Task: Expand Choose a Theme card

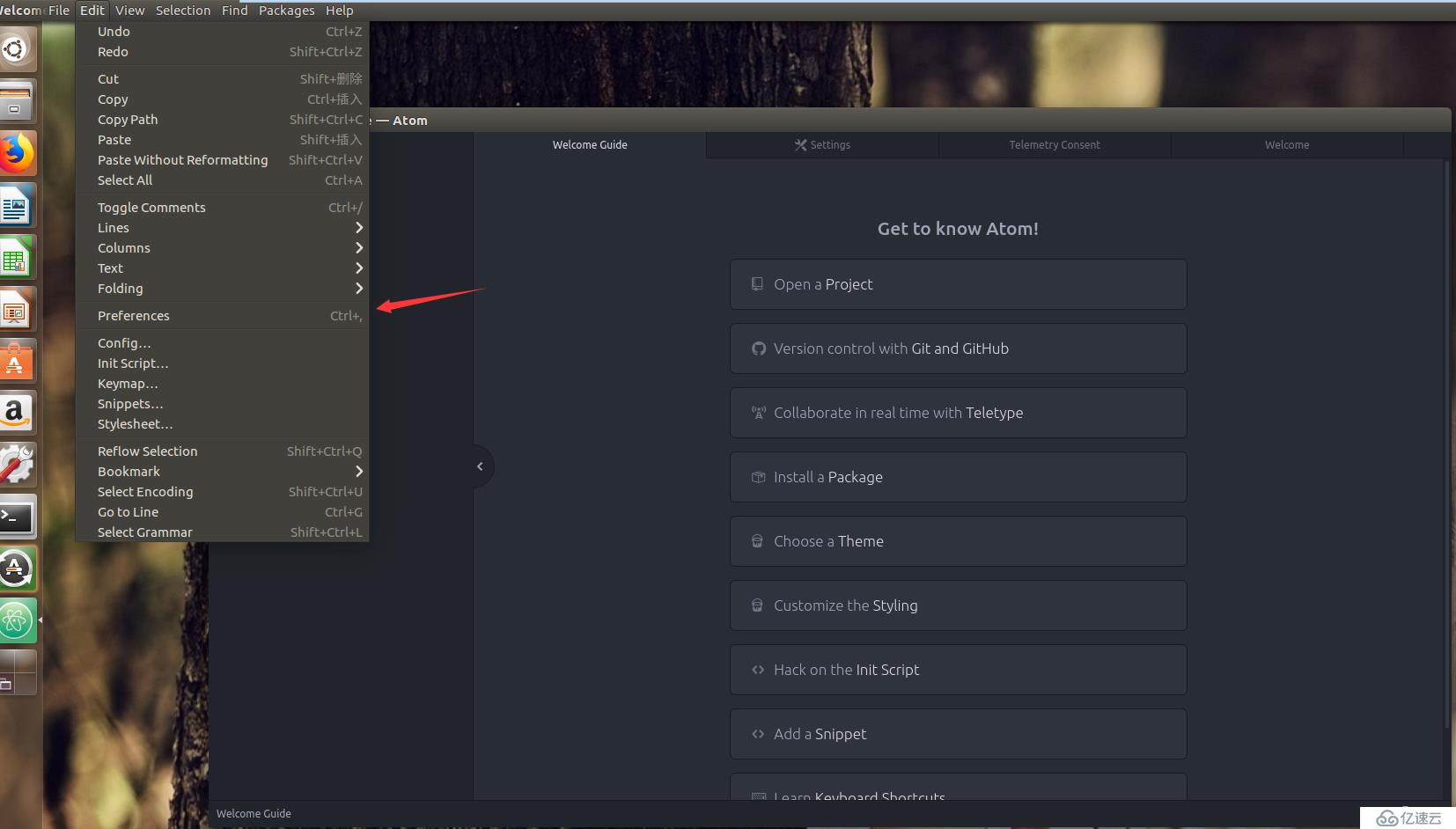Action: tap(958, 541)
